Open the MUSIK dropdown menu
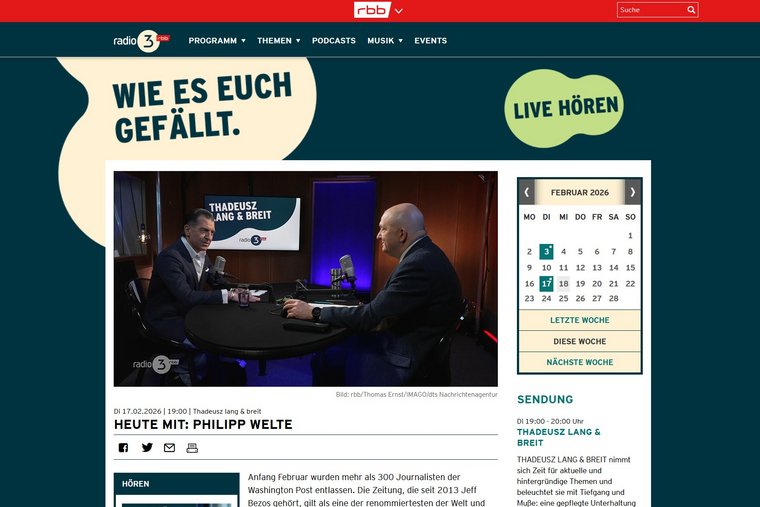This screenshot has height=507, width=760. pyautogui.click(x=384, y=41)
